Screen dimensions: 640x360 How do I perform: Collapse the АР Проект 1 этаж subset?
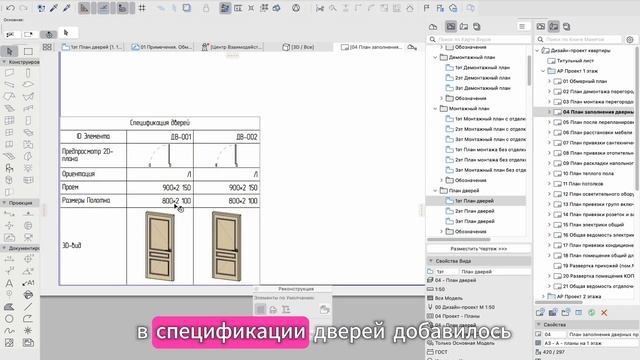543,71
